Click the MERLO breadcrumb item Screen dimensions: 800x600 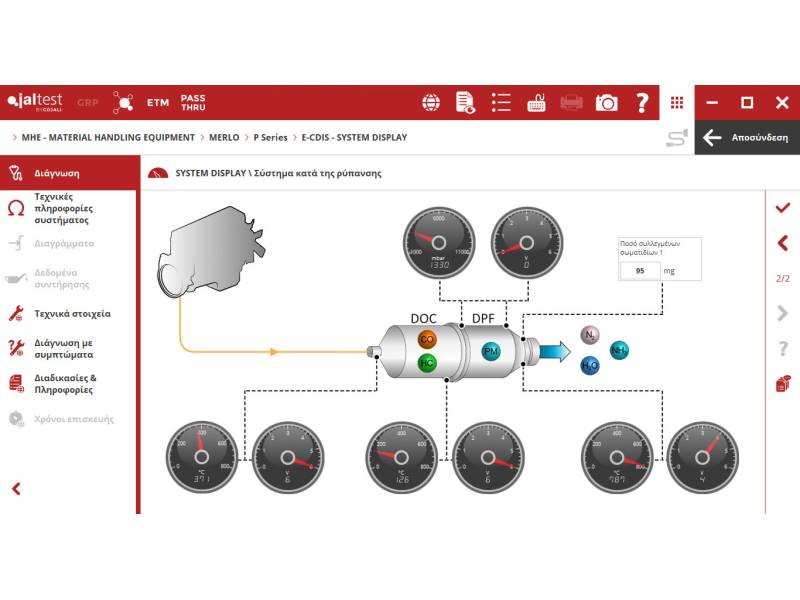tap(224, 138)
